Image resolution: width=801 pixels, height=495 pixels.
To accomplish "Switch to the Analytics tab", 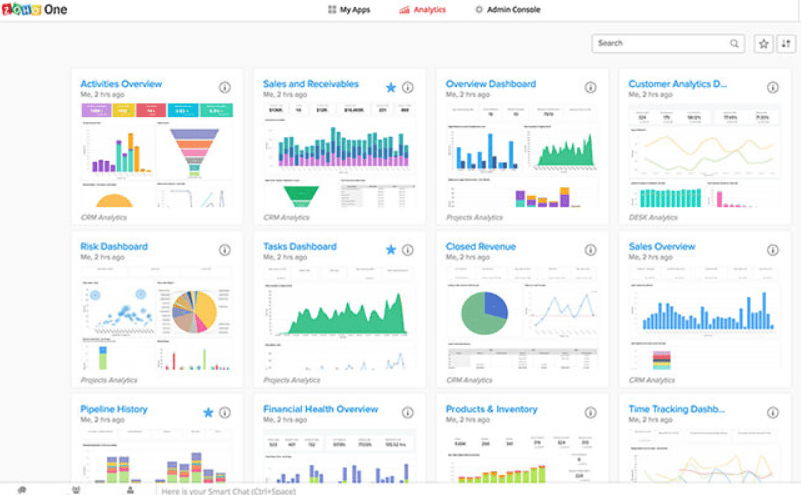I will tap(422, 10).
